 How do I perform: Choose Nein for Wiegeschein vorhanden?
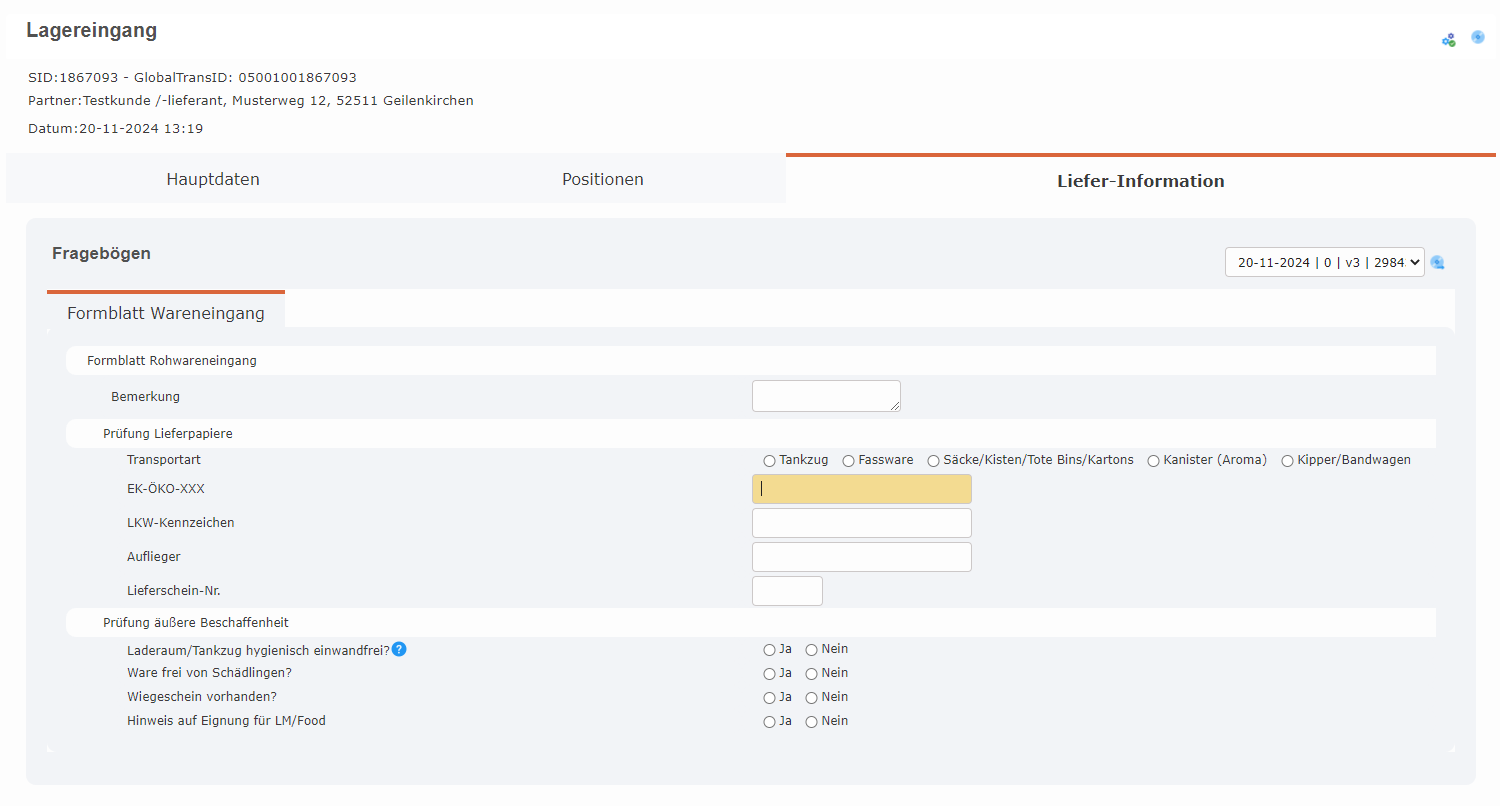coord(811,698)
